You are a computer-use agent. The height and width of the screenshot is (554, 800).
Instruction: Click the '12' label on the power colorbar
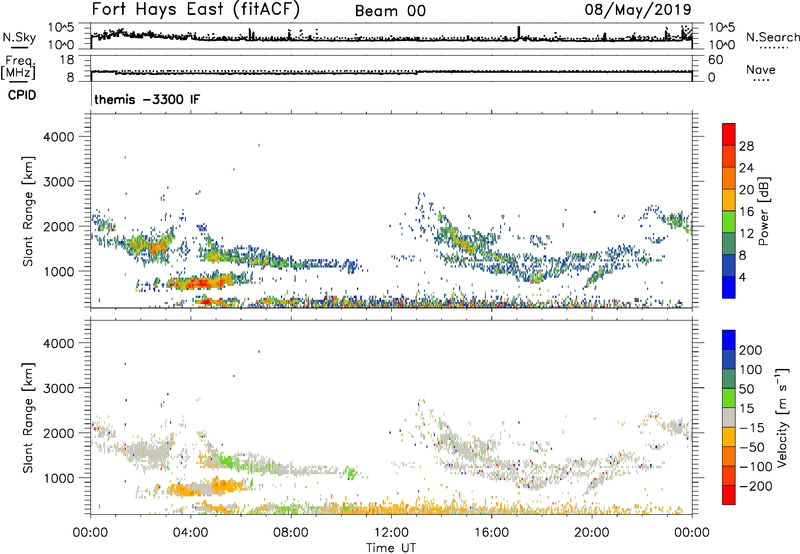pos(746,234)
